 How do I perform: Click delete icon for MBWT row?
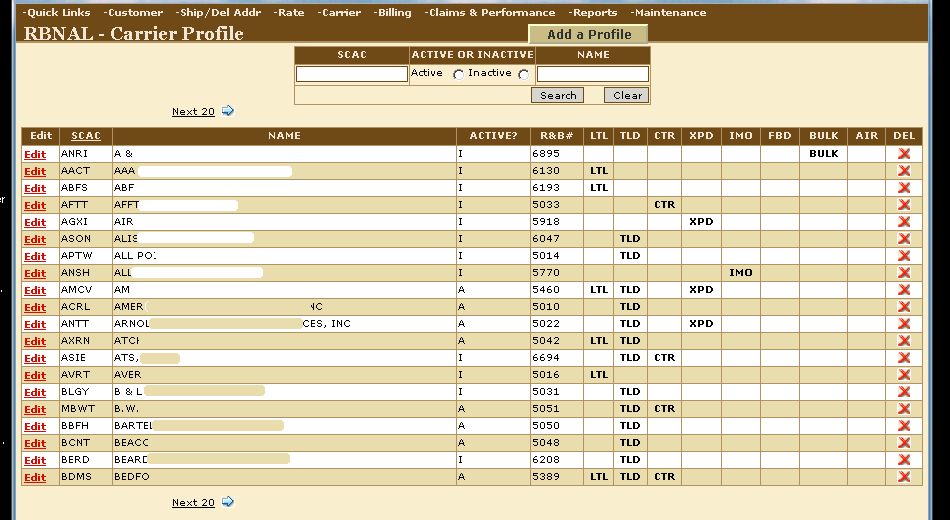[904, 409]
